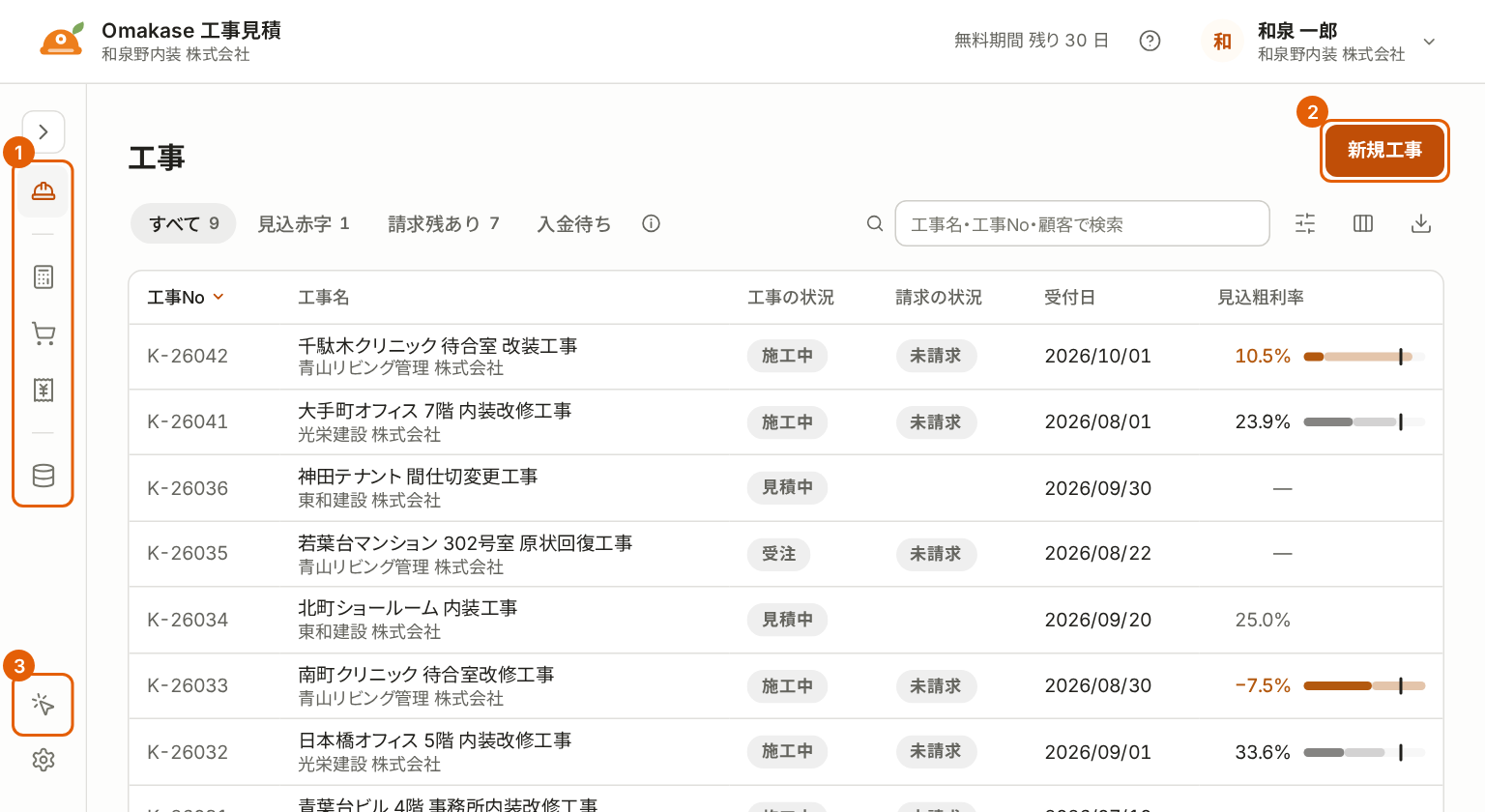Click the 工事の状況 column header
Image resolution: width=1485 pixels, height=812 pixels.
tap(791, 297)
